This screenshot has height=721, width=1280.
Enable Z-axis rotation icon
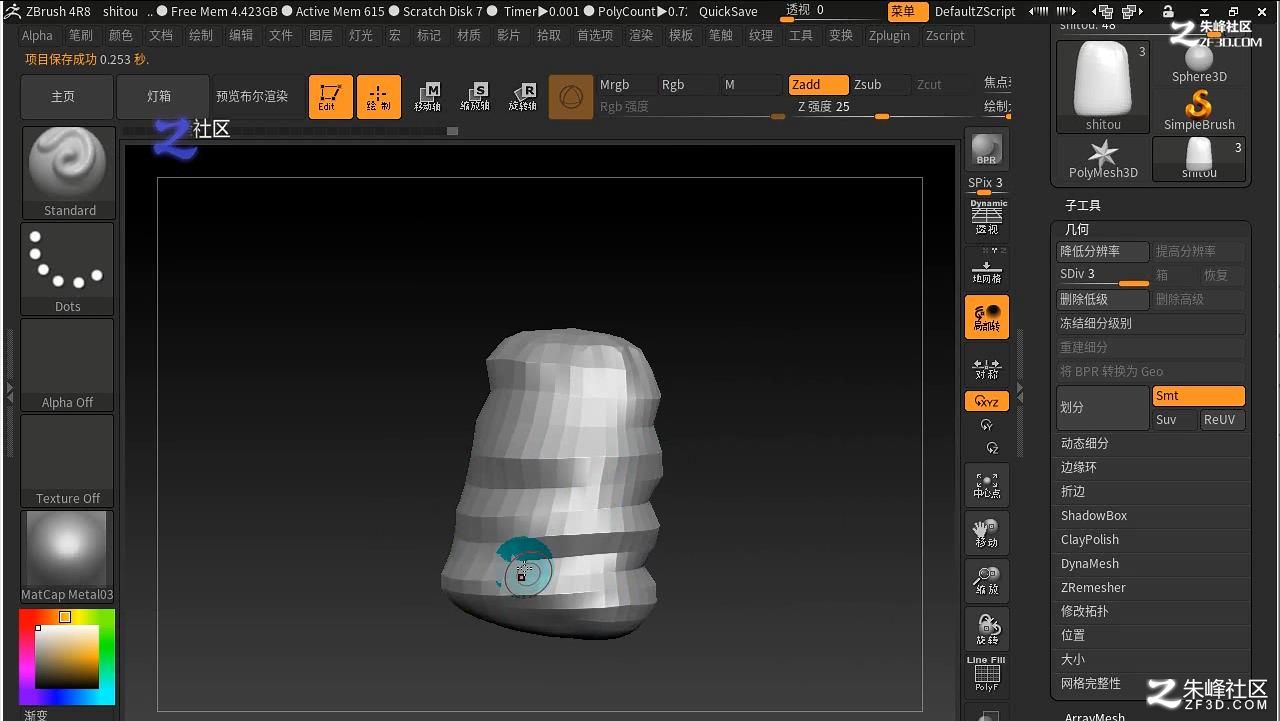pyautogui.click(x=992, y=448)
